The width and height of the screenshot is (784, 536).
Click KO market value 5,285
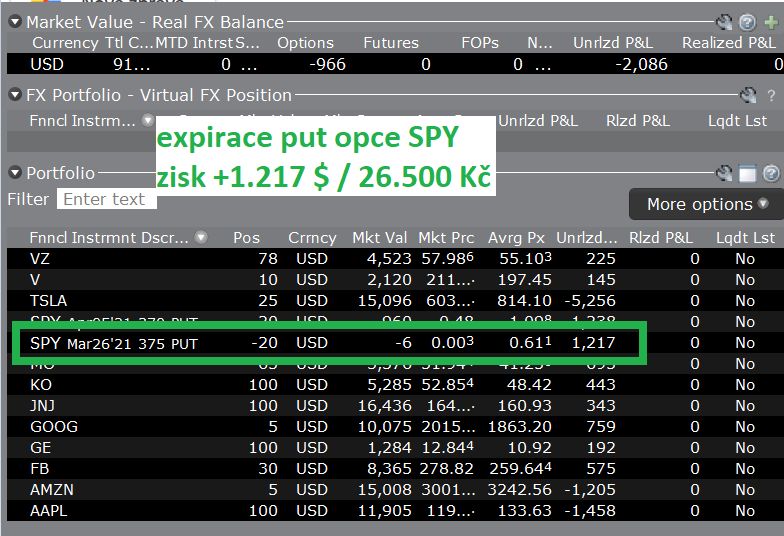(x=390, y=384)
